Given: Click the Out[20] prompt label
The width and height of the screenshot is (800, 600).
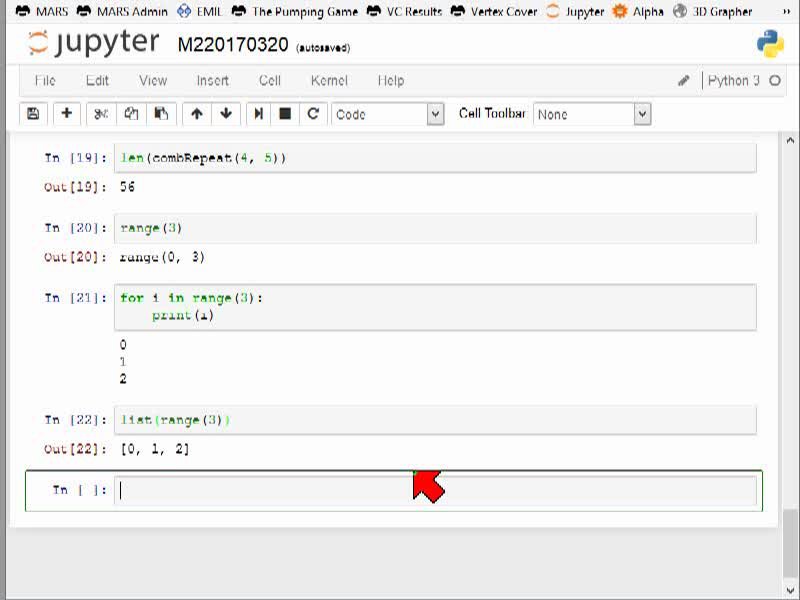Looking at the screenshot, I should pyautogui.click(x=76, y=257).
